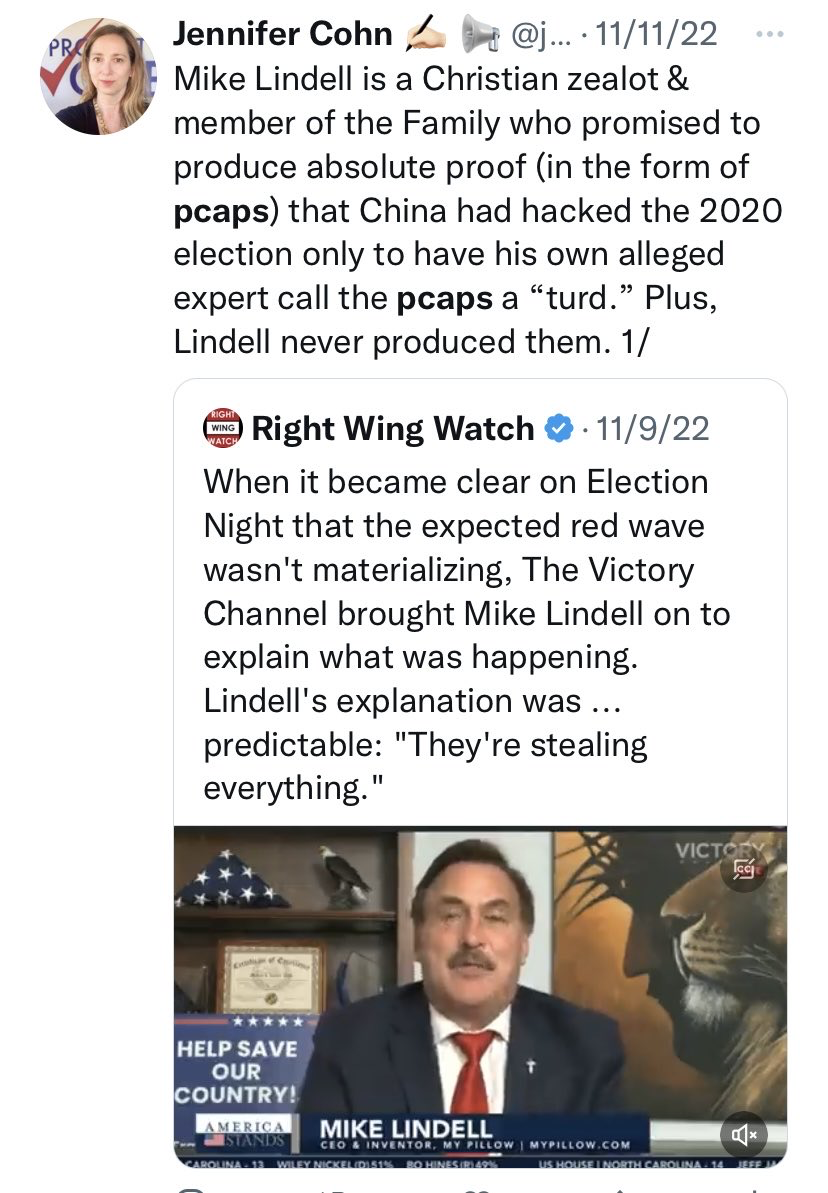The image size is (828, 1193).
Task: Tap the blue verified badge
Action: point(559,428)
